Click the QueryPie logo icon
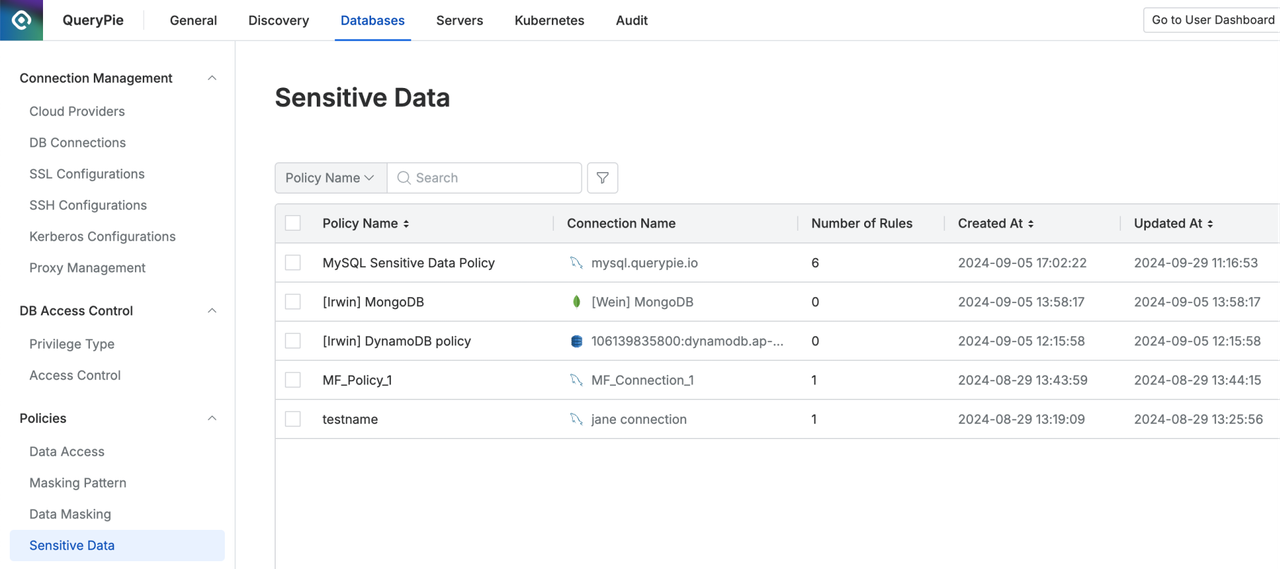1280x569 pixels. (21, 20)
